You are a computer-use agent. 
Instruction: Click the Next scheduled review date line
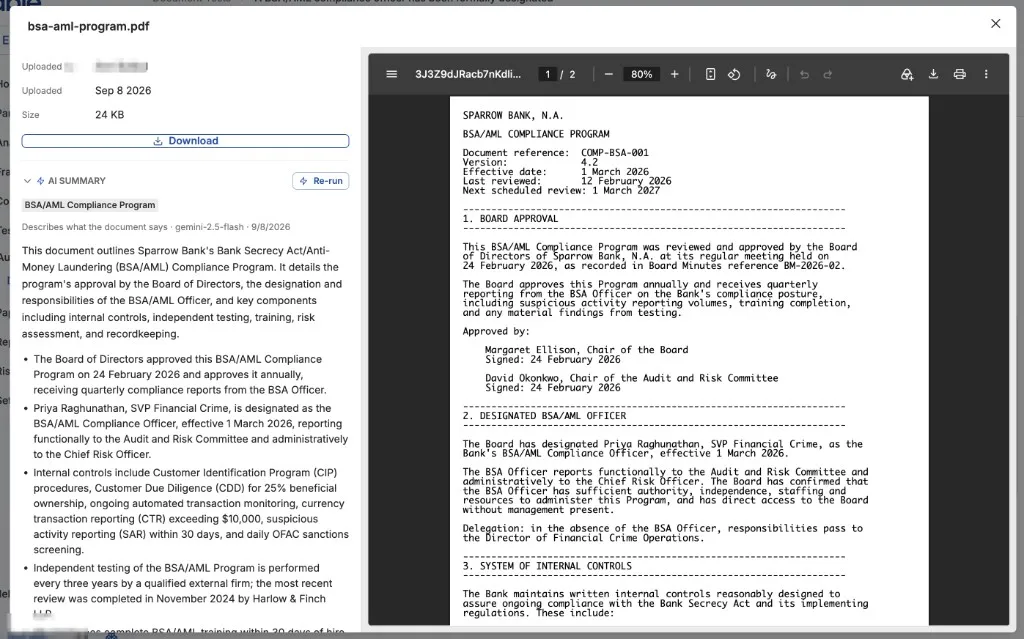(x=561, y=191)
